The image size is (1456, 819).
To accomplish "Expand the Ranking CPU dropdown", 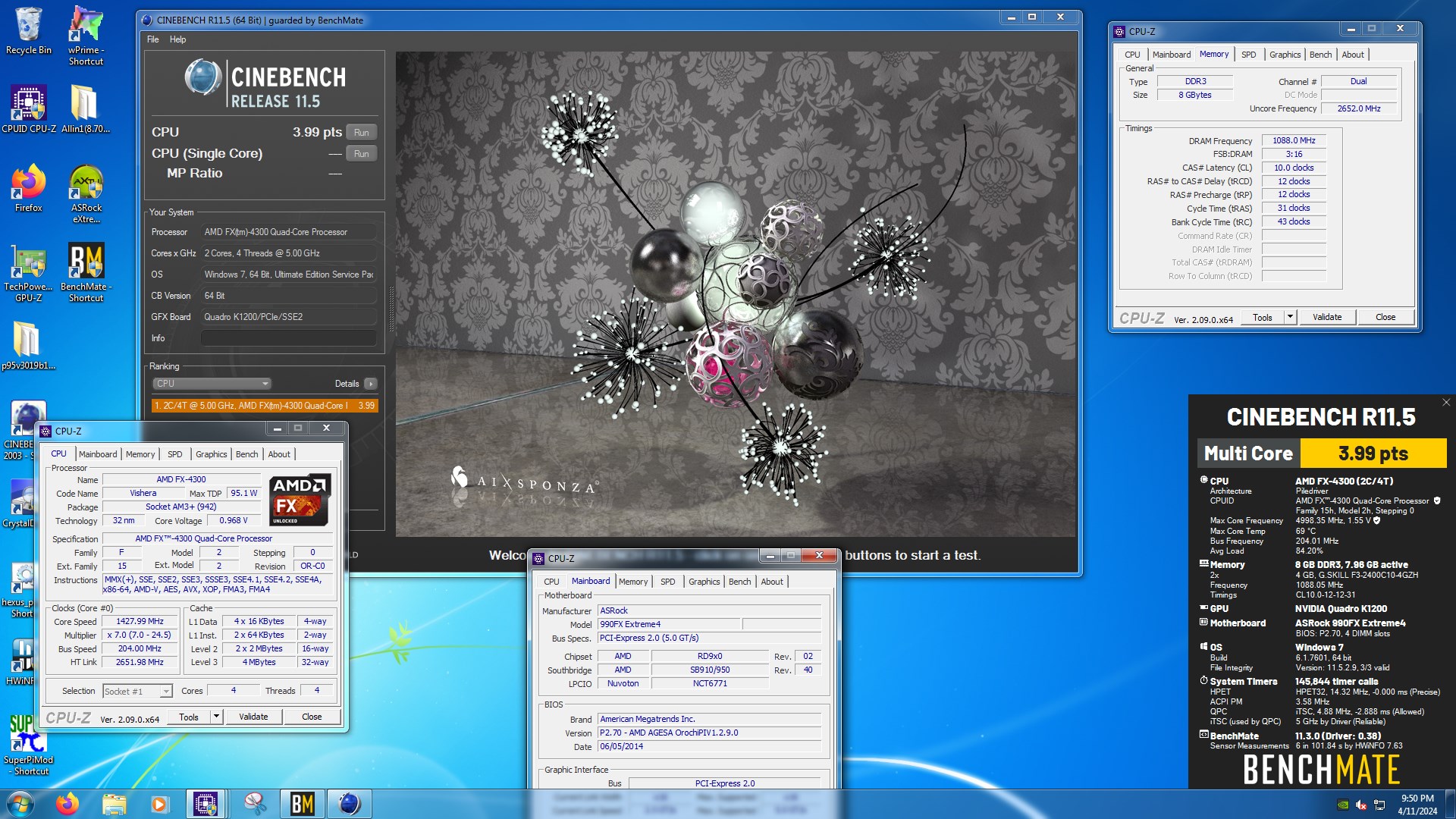I will pos(212,384).
